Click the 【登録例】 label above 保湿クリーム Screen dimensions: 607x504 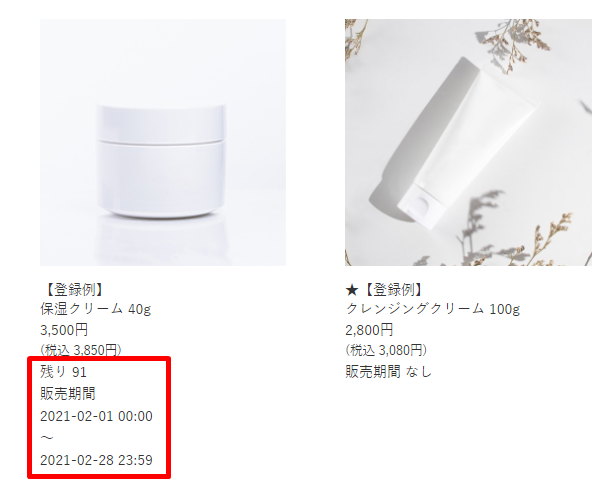point(73,289)
